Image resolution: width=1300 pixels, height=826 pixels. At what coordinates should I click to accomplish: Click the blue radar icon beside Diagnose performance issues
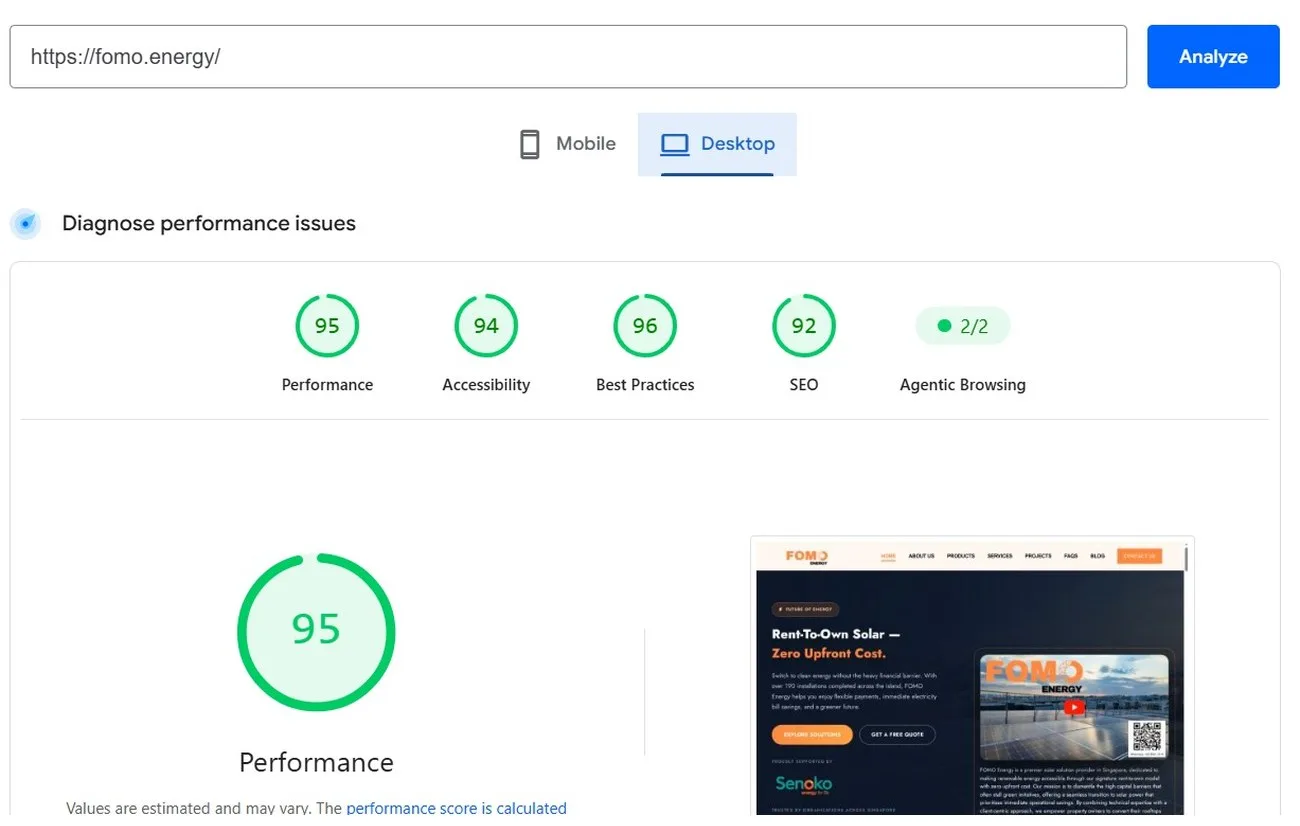point(26,224)
